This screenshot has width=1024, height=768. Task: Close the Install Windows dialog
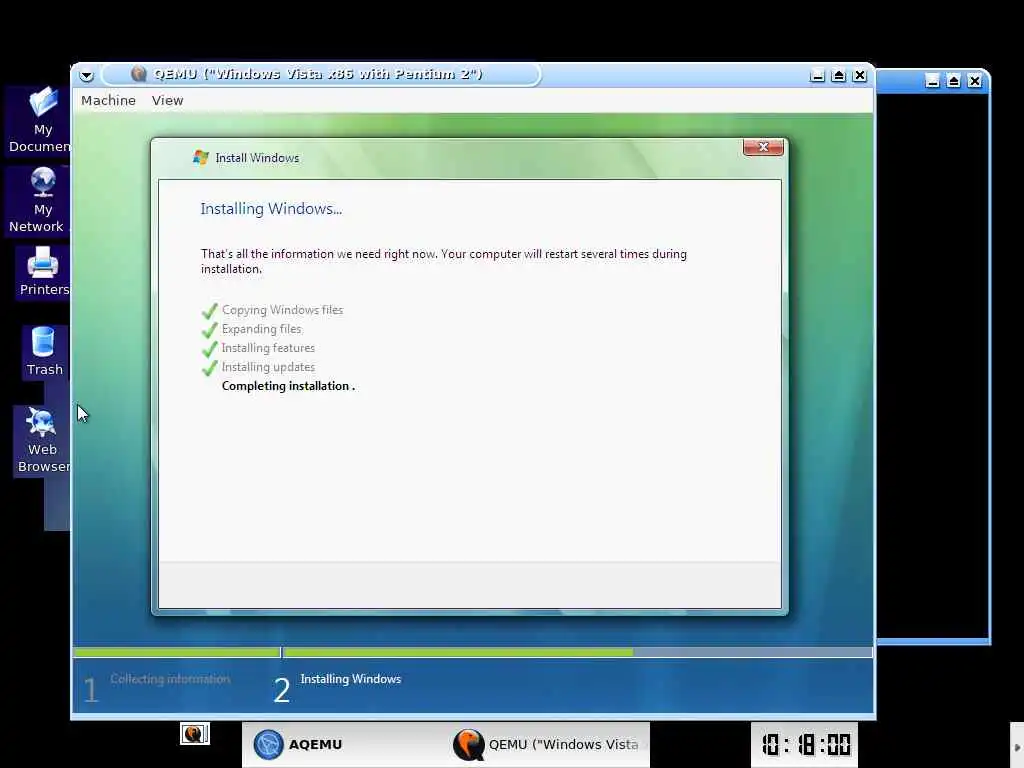(x=763, y=147)
